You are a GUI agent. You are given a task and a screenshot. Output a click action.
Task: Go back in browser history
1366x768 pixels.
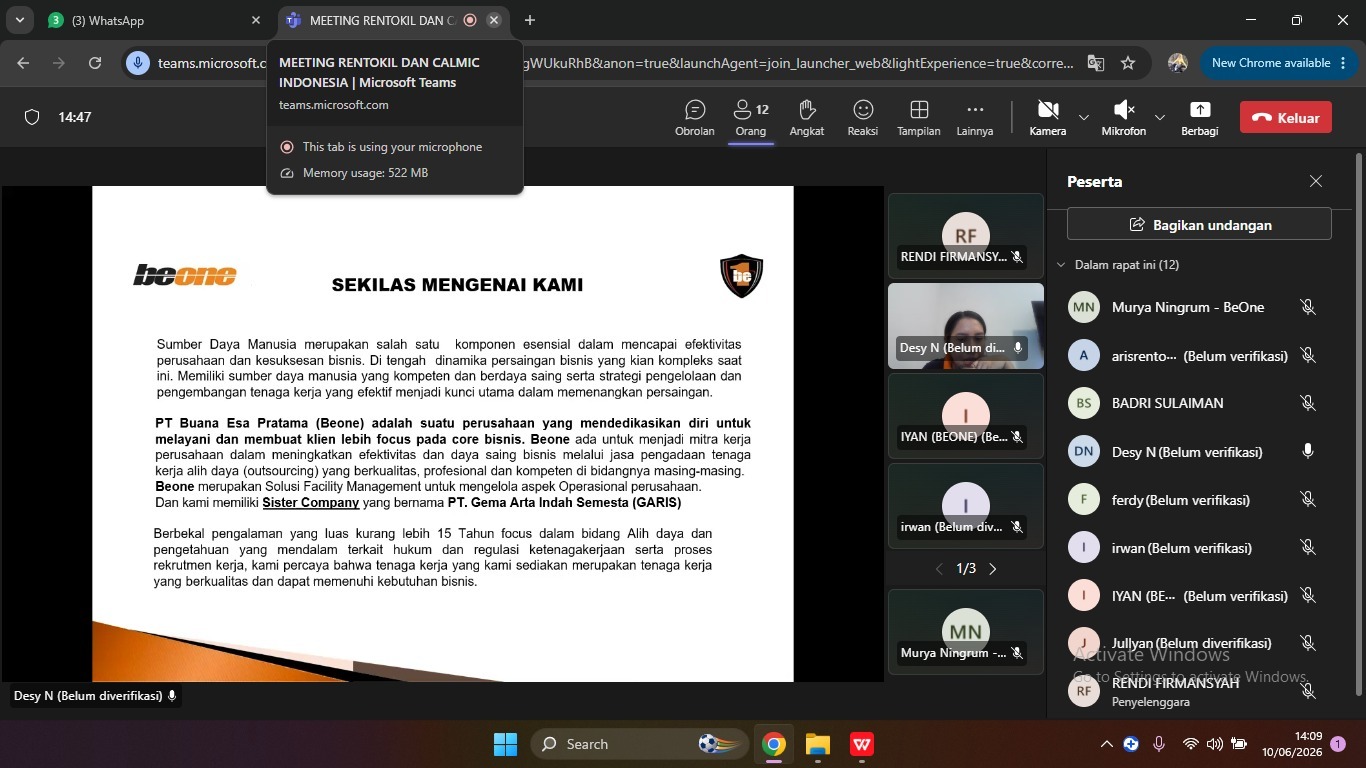click(x=23, y=63)
